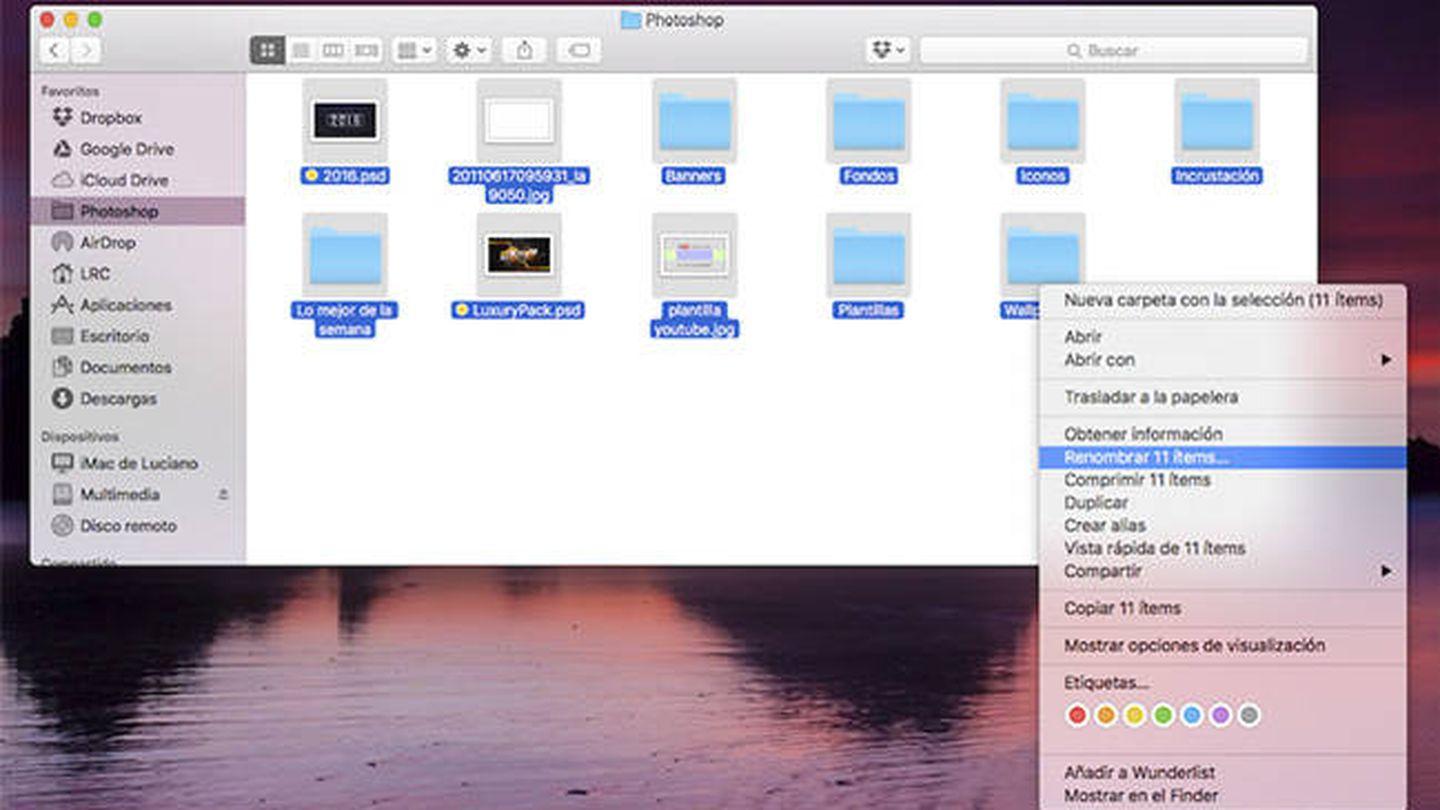The width and height of the screenshot is (1440, 810).
Task: Click the Buscar search field
Action: pyautogui.click(x=1113, y=50)
